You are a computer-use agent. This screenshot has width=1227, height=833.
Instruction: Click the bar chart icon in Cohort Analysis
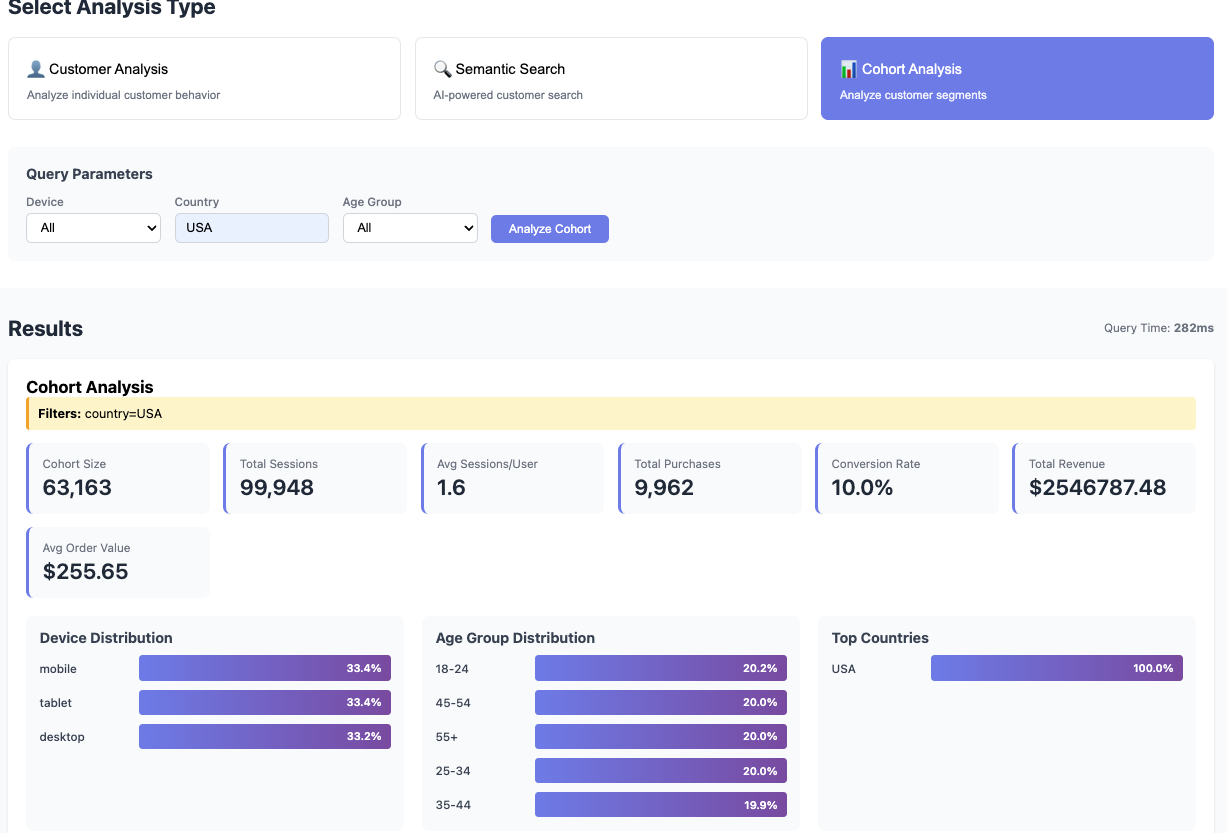click(848, 69)
